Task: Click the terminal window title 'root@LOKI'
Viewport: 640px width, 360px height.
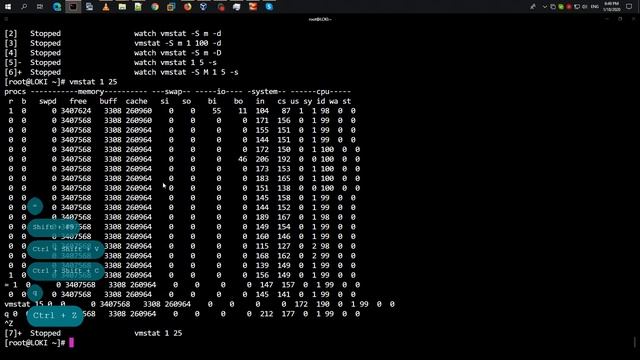Action: (x=320, y=19)
